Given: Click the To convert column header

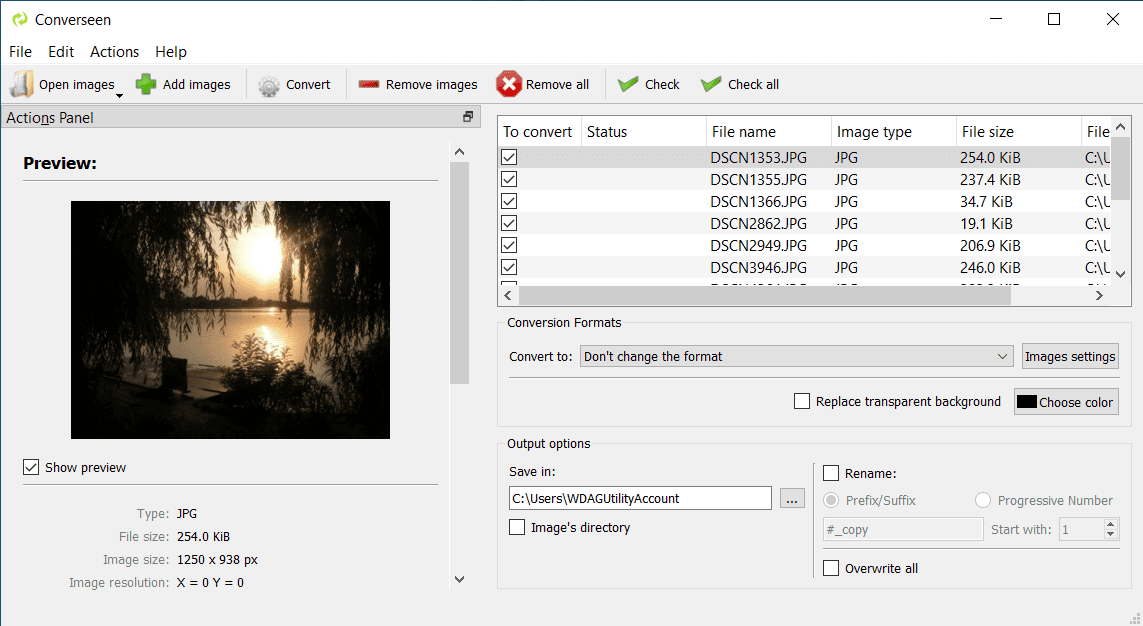Looking at the screenshot, I should coord(539,132).
